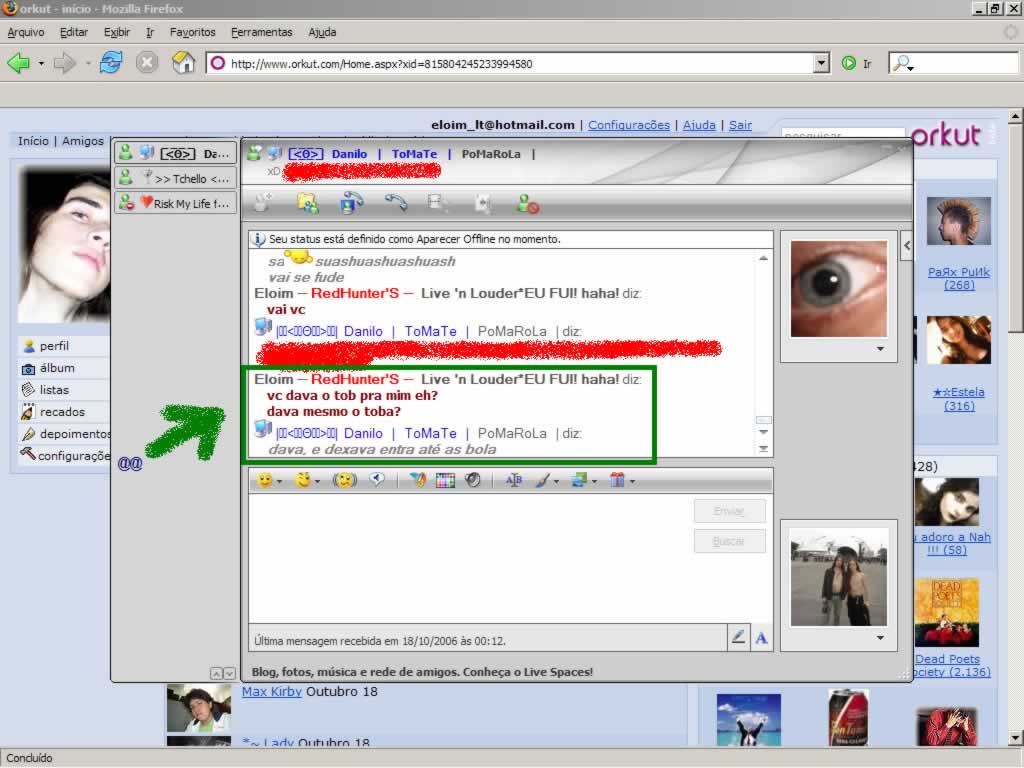Click the voice clip icon in message toolbar
Viewport: 1024px width, 768px height.
point(377,481)
